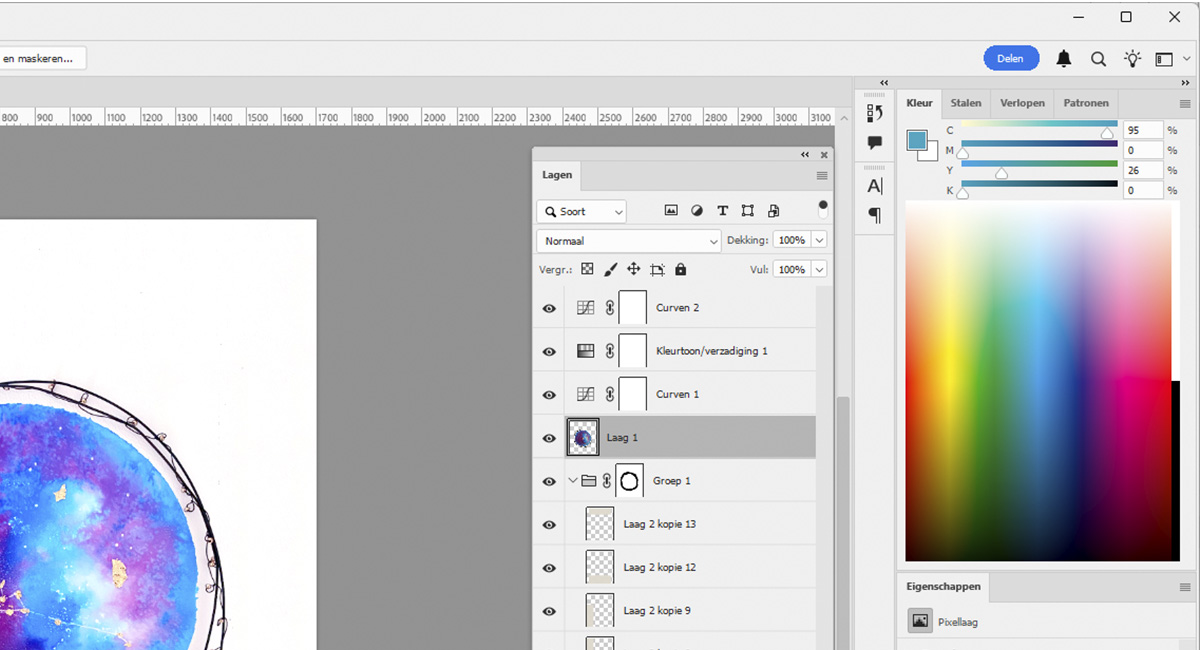Image resolution: width=1200 pixels, height=650 pixels.
Task: Open the History panel icon
Action: [875, 113]
